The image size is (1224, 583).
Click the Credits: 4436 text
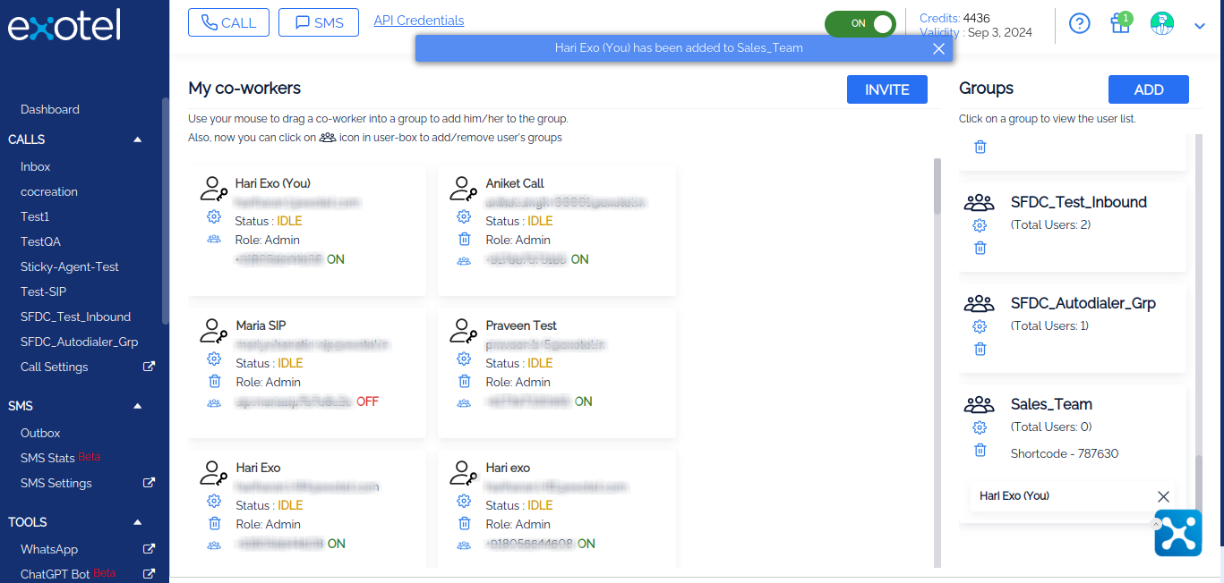click(x=954, y=18)
